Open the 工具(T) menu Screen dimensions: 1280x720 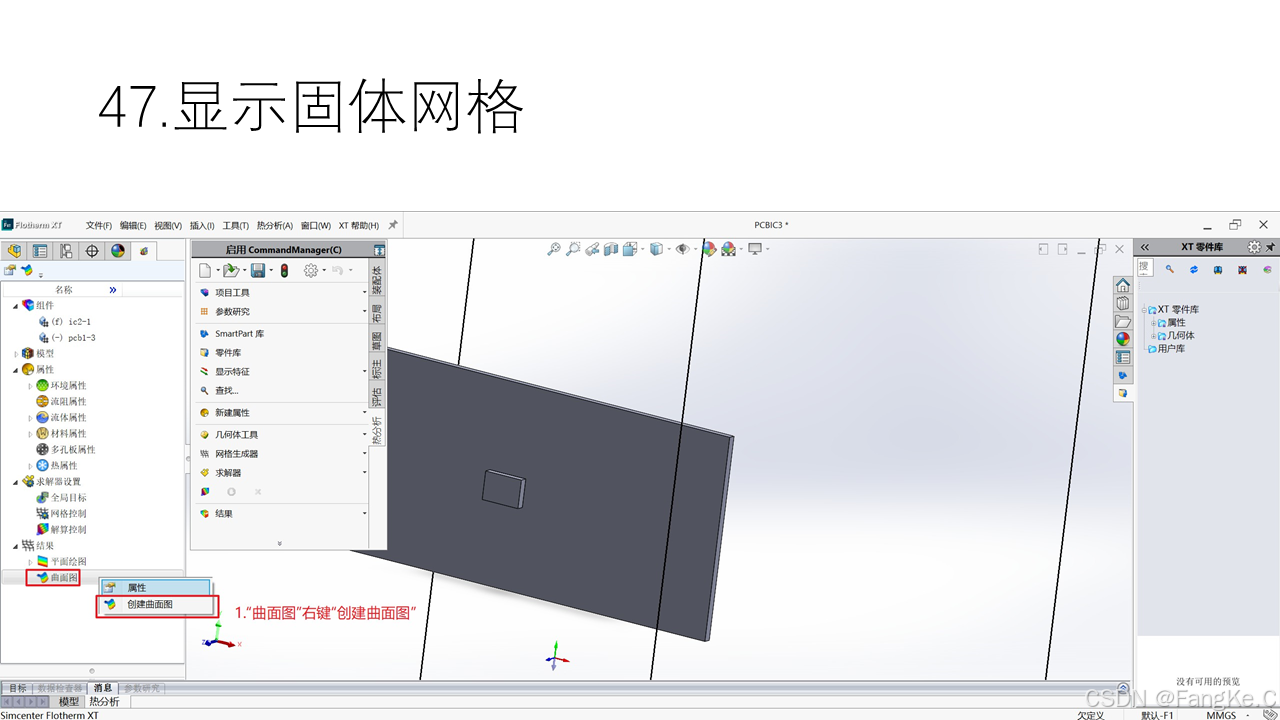tap(236, 225)
